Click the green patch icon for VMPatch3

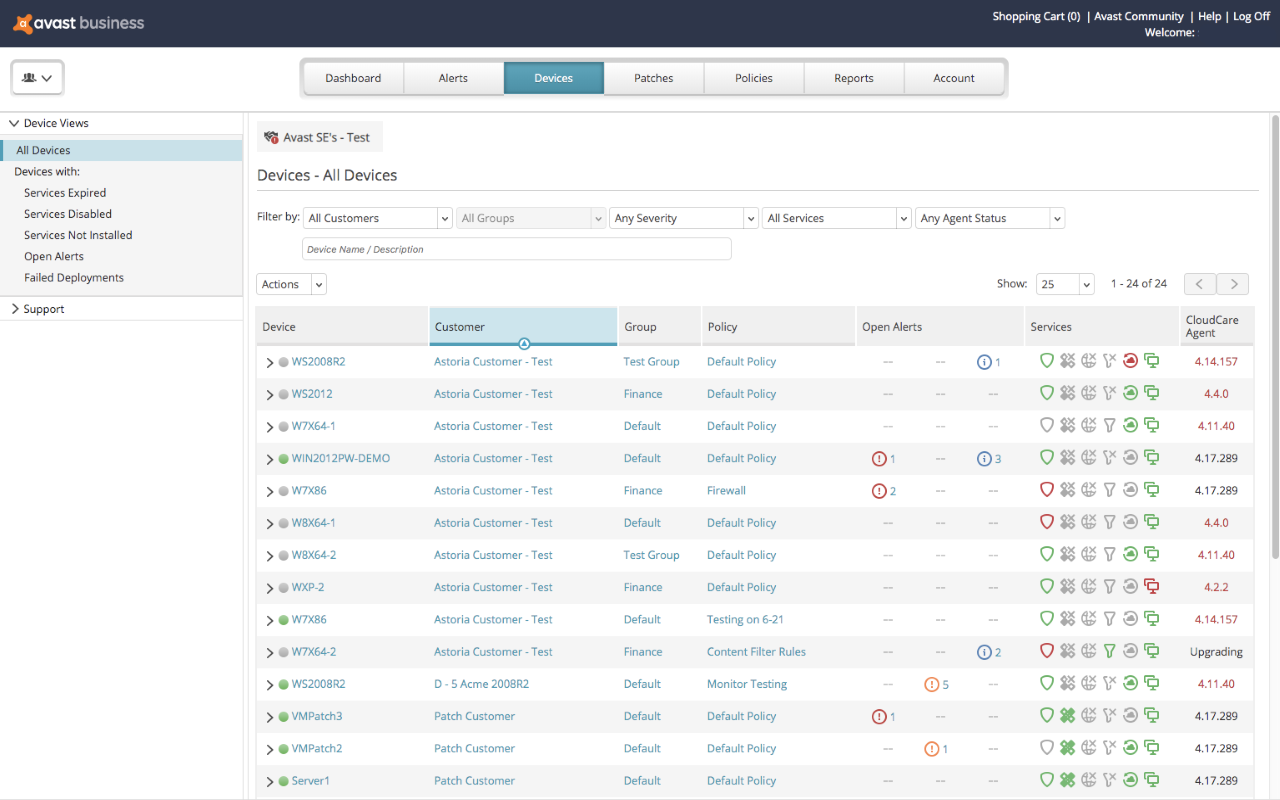1068,716
